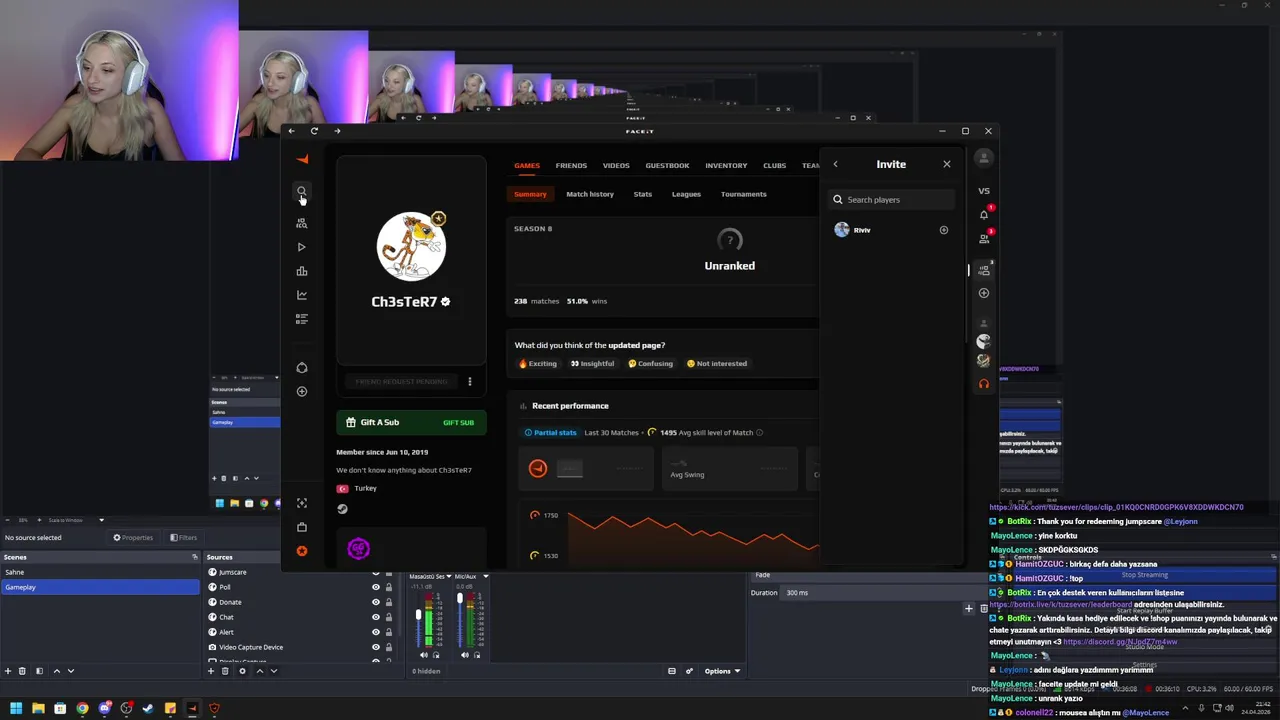
Task: Open the audio mixer Options dropdown
Action: (x=722, y=671)
